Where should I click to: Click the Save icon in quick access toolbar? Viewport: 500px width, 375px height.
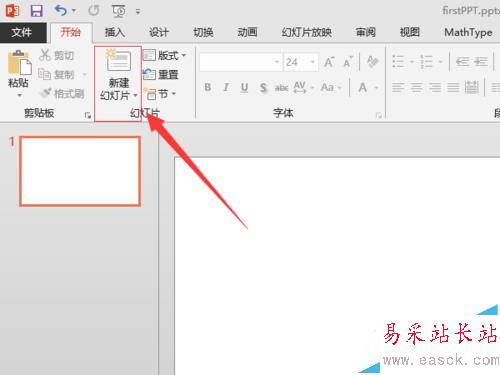(37, 11)
